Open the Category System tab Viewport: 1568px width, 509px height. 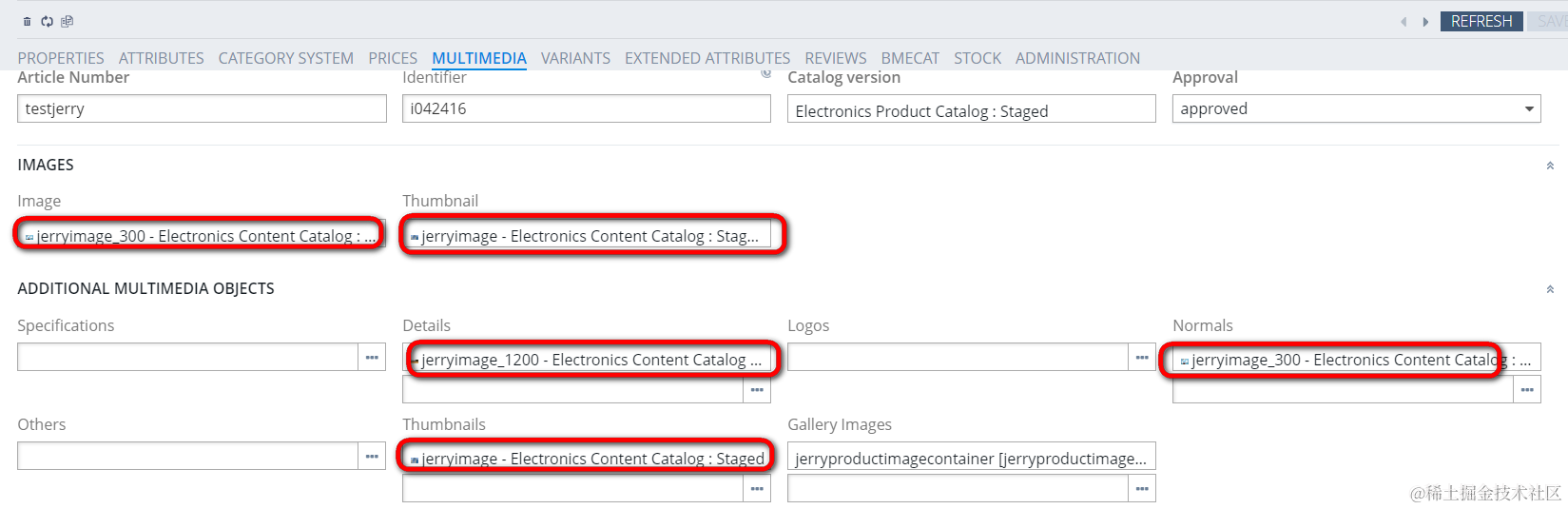point(285,58)
